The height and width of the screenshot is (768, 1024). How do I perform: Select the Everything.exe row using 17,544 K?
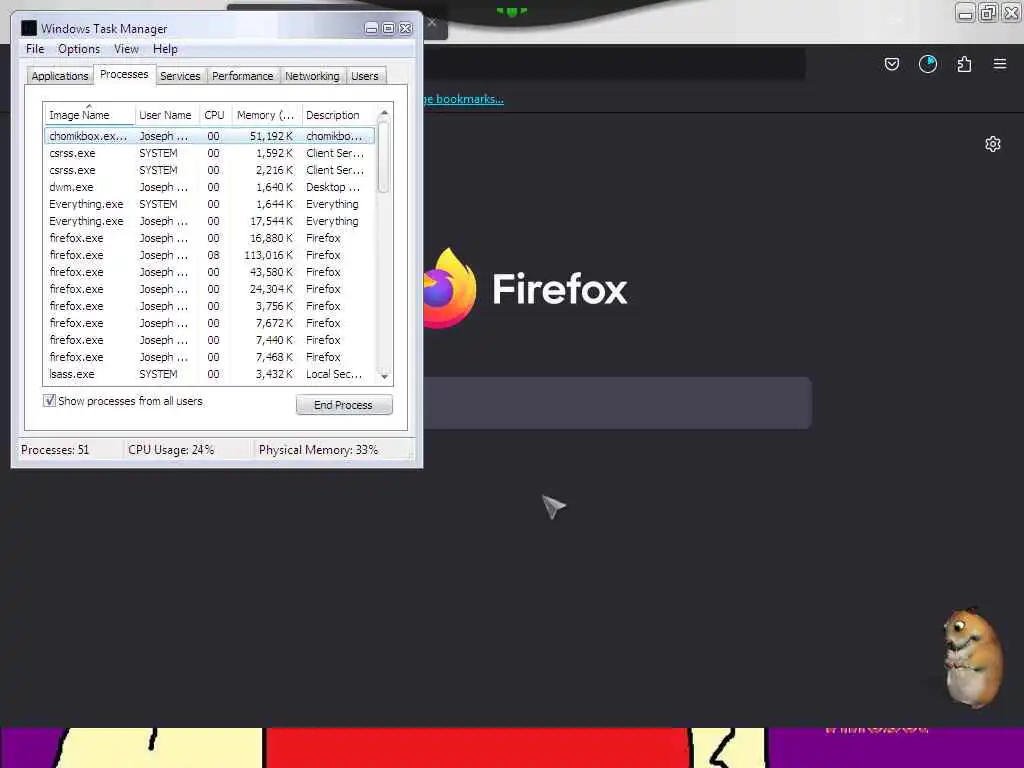210,221
